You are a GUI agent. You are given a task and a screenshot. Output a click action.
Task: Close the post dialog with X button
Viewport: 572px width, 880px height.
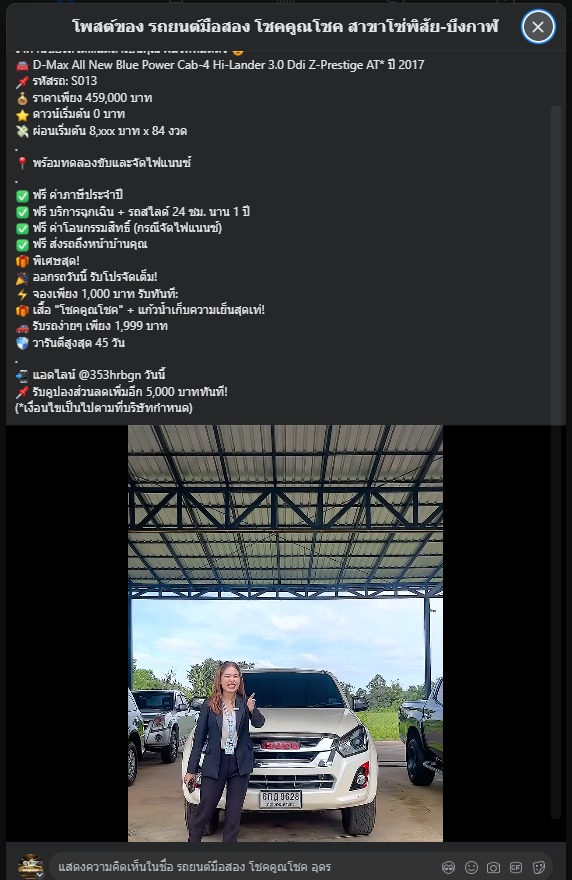tap(538, 27)
